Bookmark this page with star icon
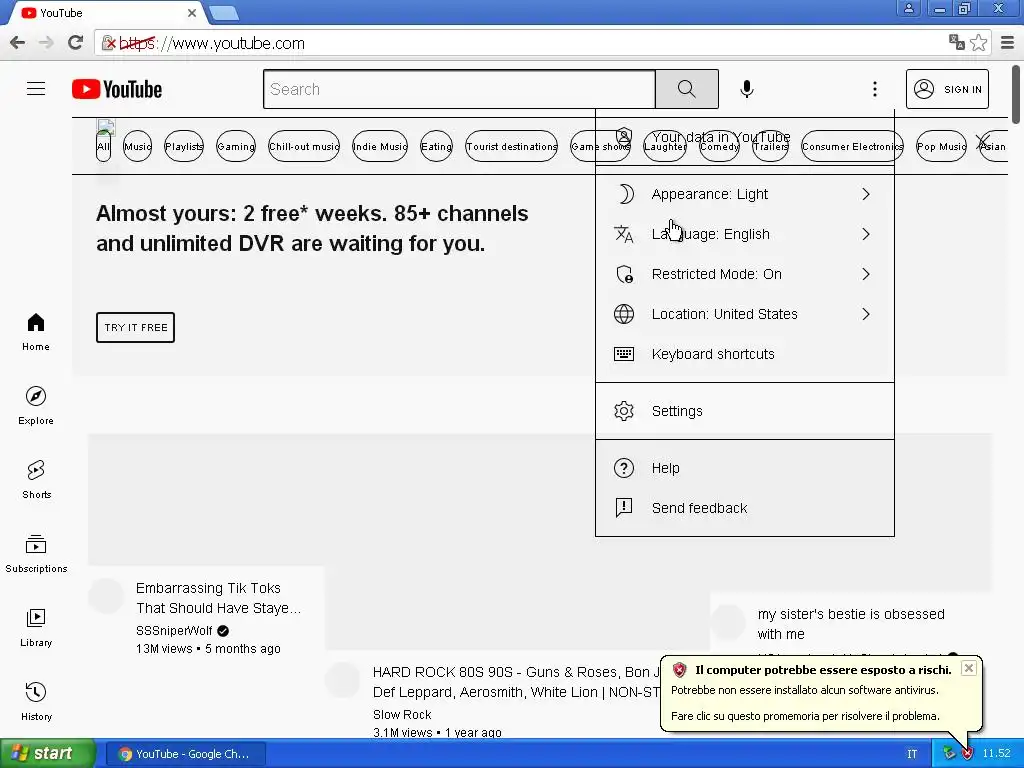The image size is (1024, 768). click(x=978, y=43)
